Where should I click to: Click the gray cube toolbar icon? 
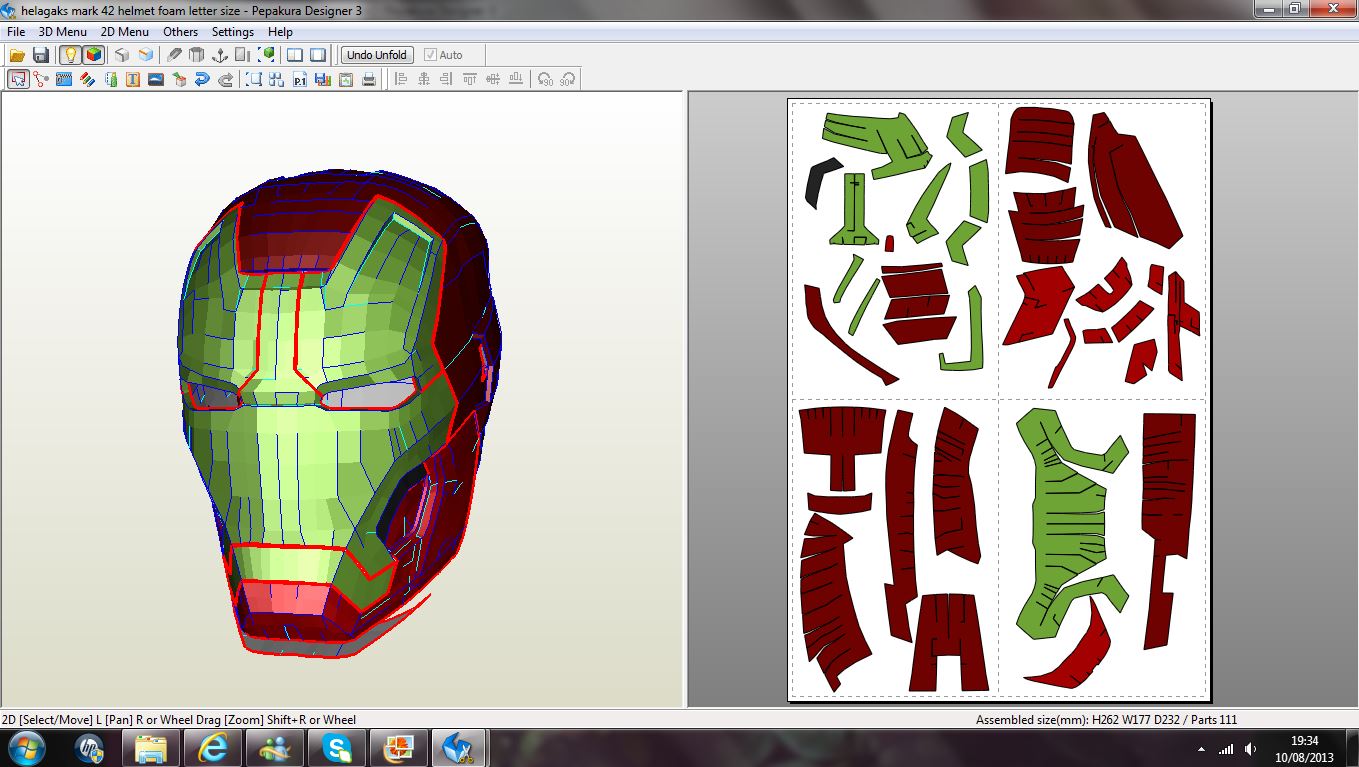coord(122,55)
